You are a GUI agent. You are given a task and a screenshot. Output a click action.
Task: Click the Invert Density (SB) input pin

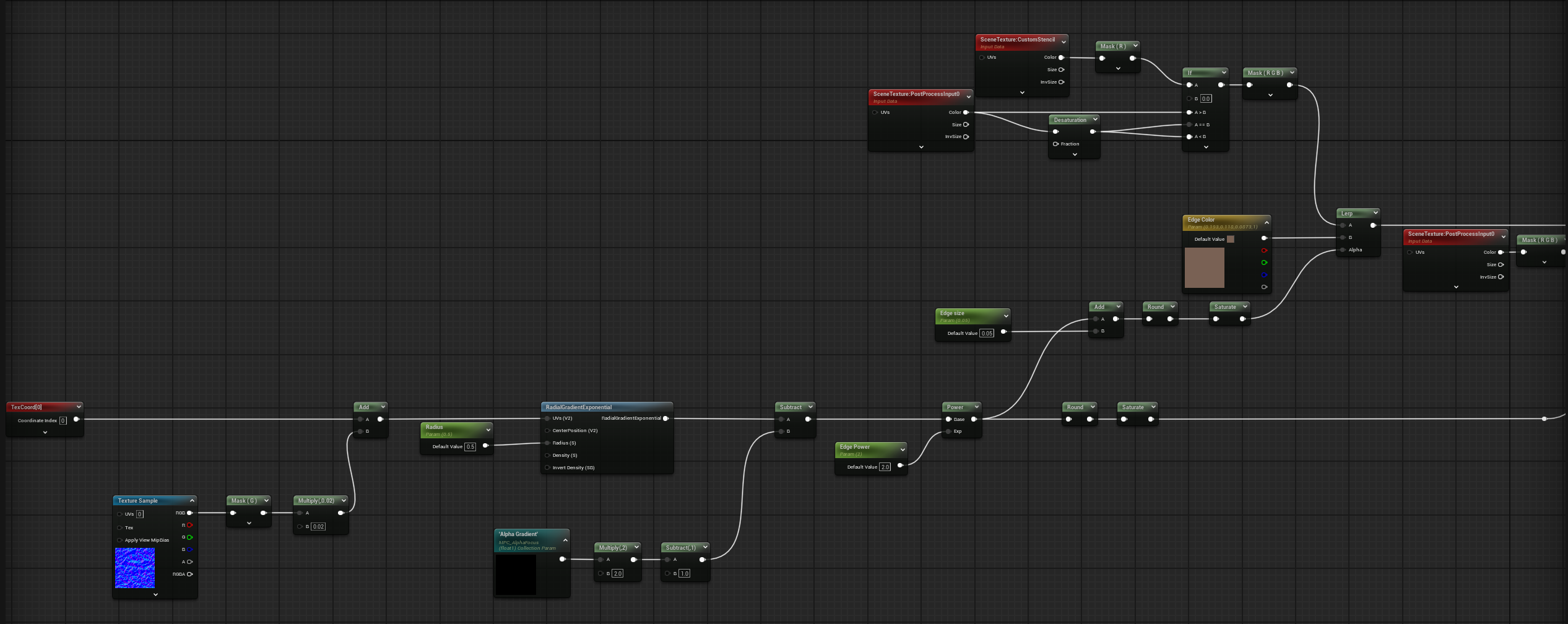click(x=547, y=467)
